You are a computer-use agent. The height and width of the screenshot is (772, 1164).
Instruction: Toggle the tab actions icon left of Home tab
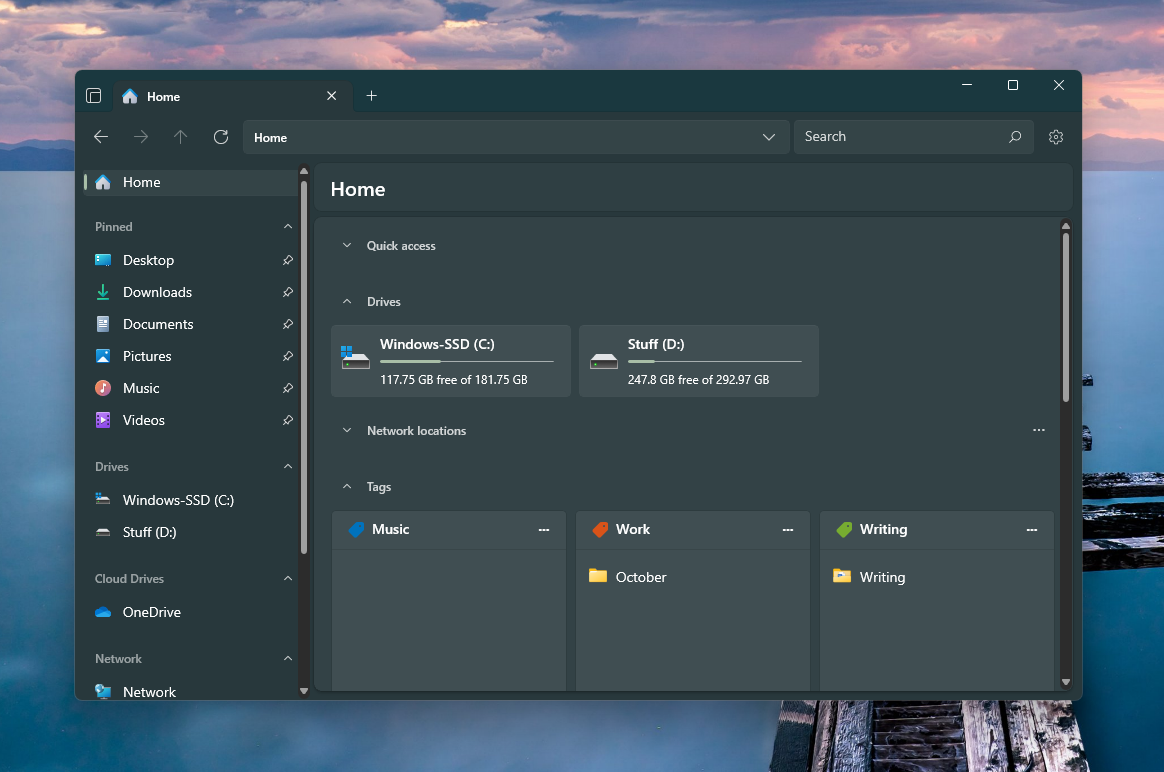click(x=94, y=96)
